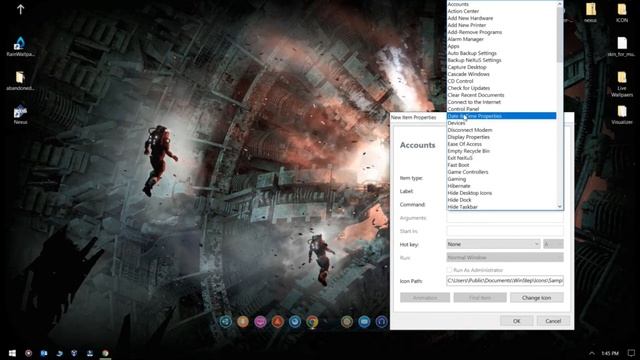Click the Icon Path text field

point(505,281)
